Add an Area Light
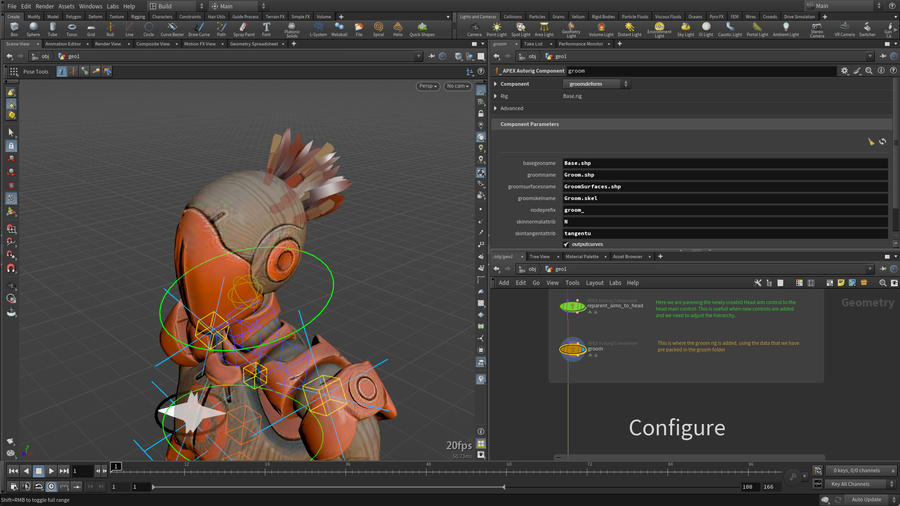This screenshot has height=506, width=900. pos(544,29)
